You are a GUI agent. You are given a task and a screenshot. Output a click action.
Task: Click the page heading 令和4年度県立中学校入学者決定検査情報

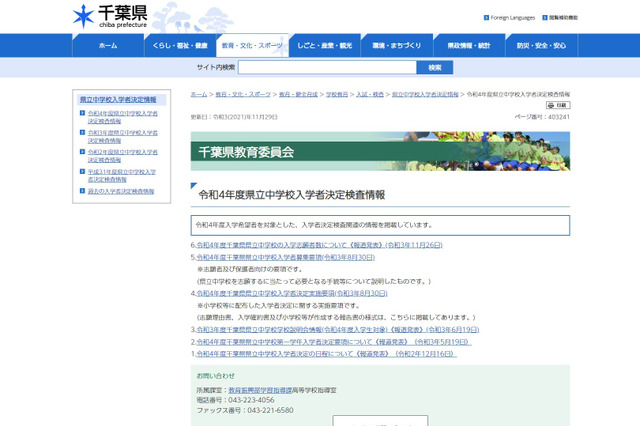click(291, 195)
